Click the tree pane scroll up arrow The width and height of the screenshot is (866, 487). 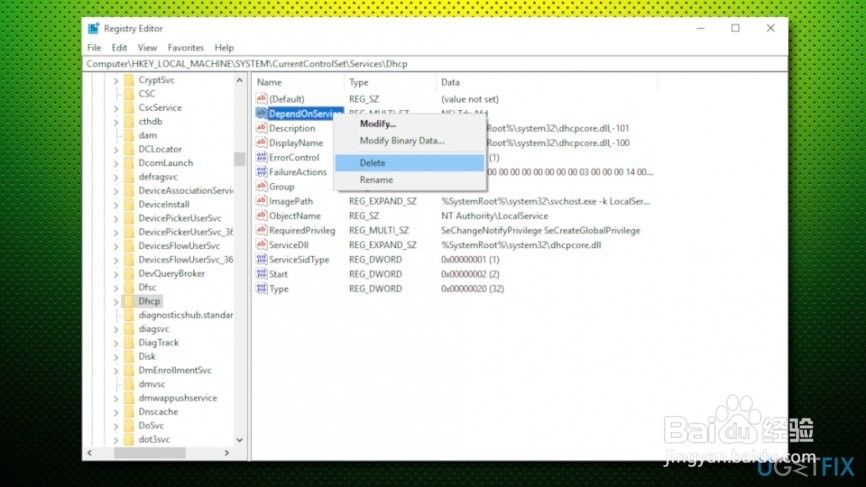pos(240,81)
